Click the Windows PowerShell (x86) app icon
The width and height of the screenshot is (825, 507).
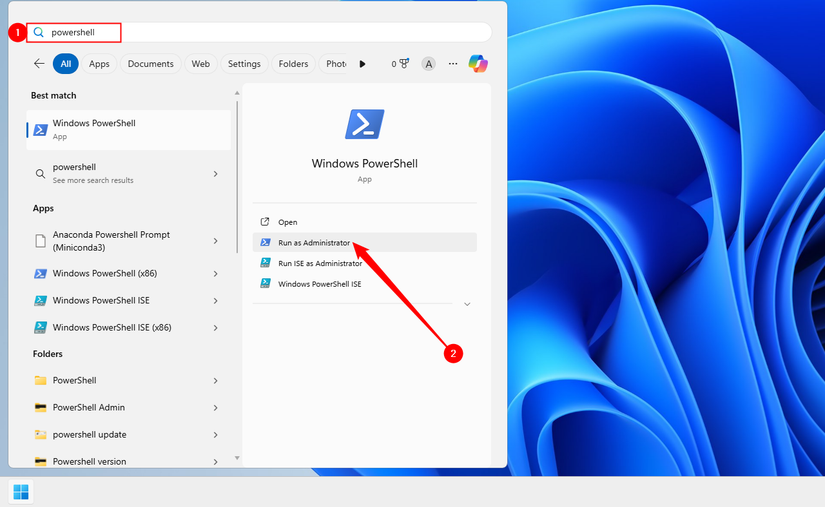41,273
